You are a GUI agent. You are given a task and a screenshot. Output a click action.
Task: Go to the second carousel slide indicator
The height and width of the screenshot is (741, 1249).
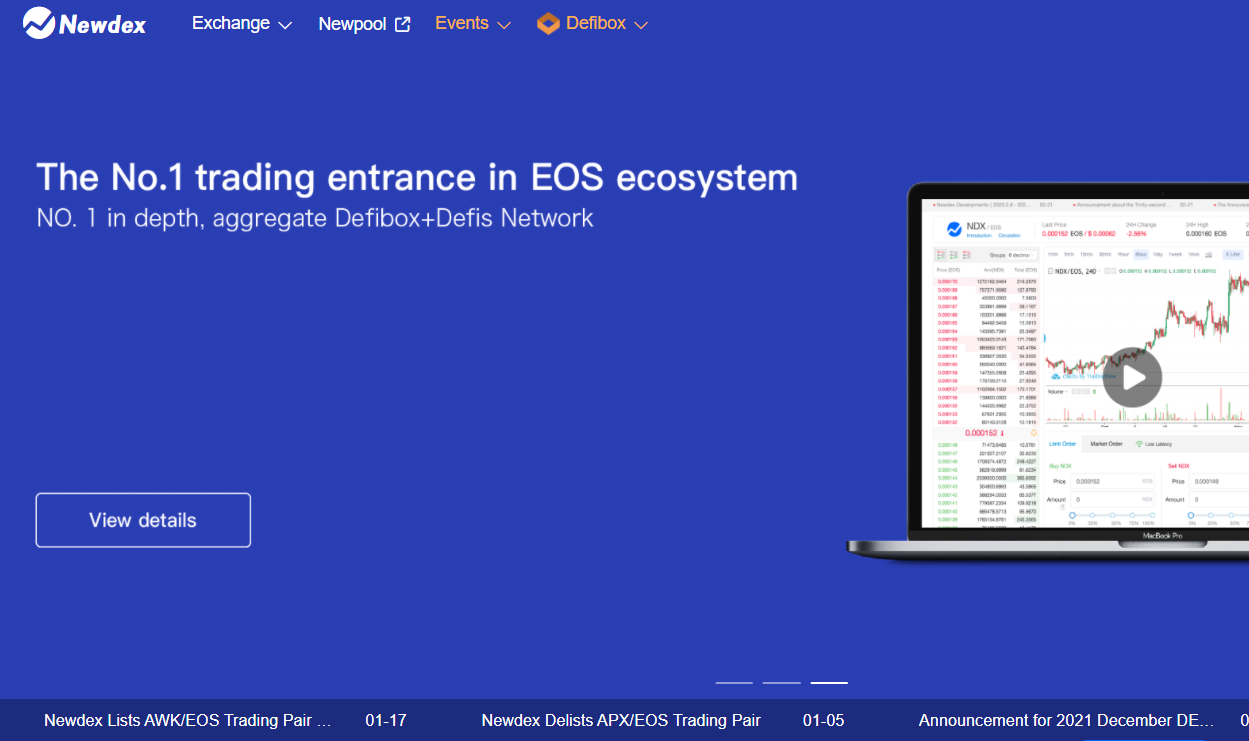click(781, 682)
